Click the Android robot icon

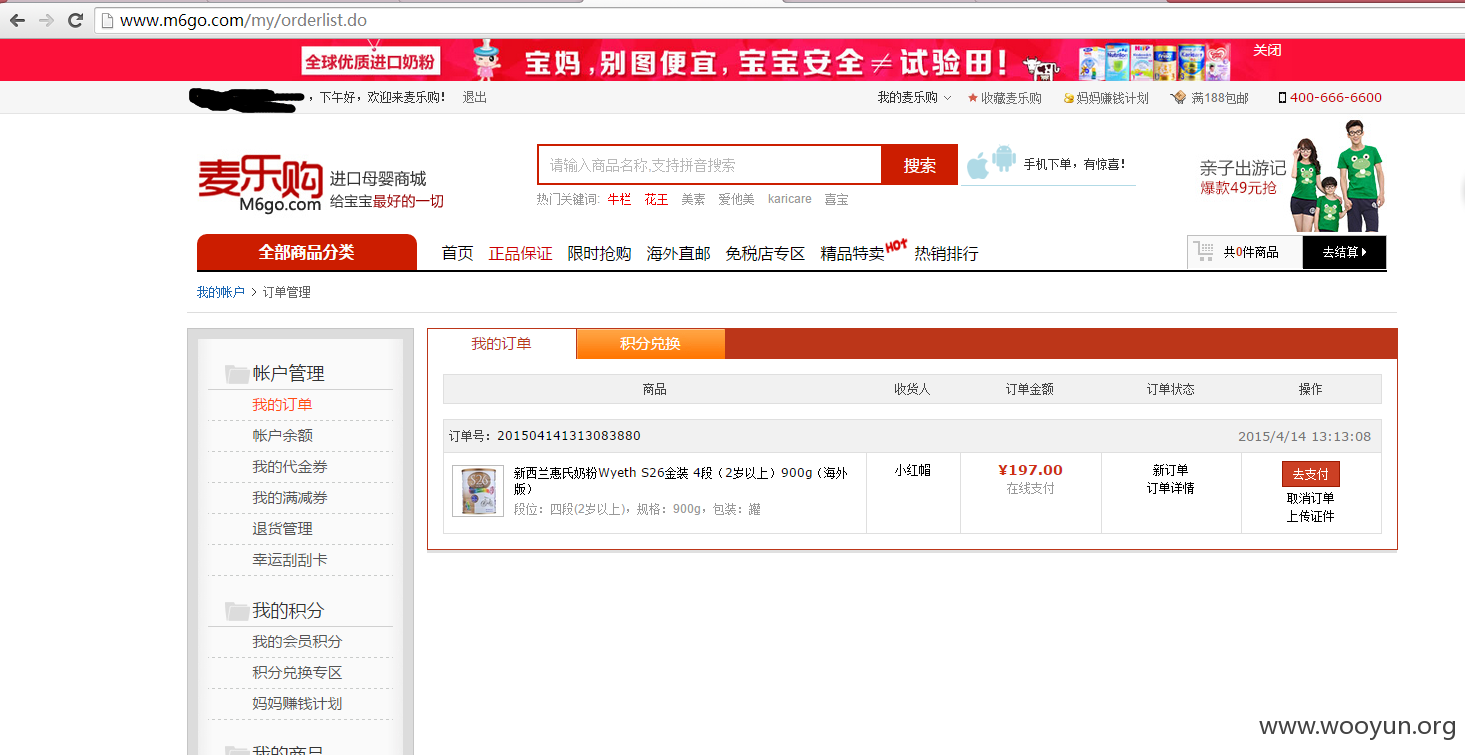(x=1004, y=160)
